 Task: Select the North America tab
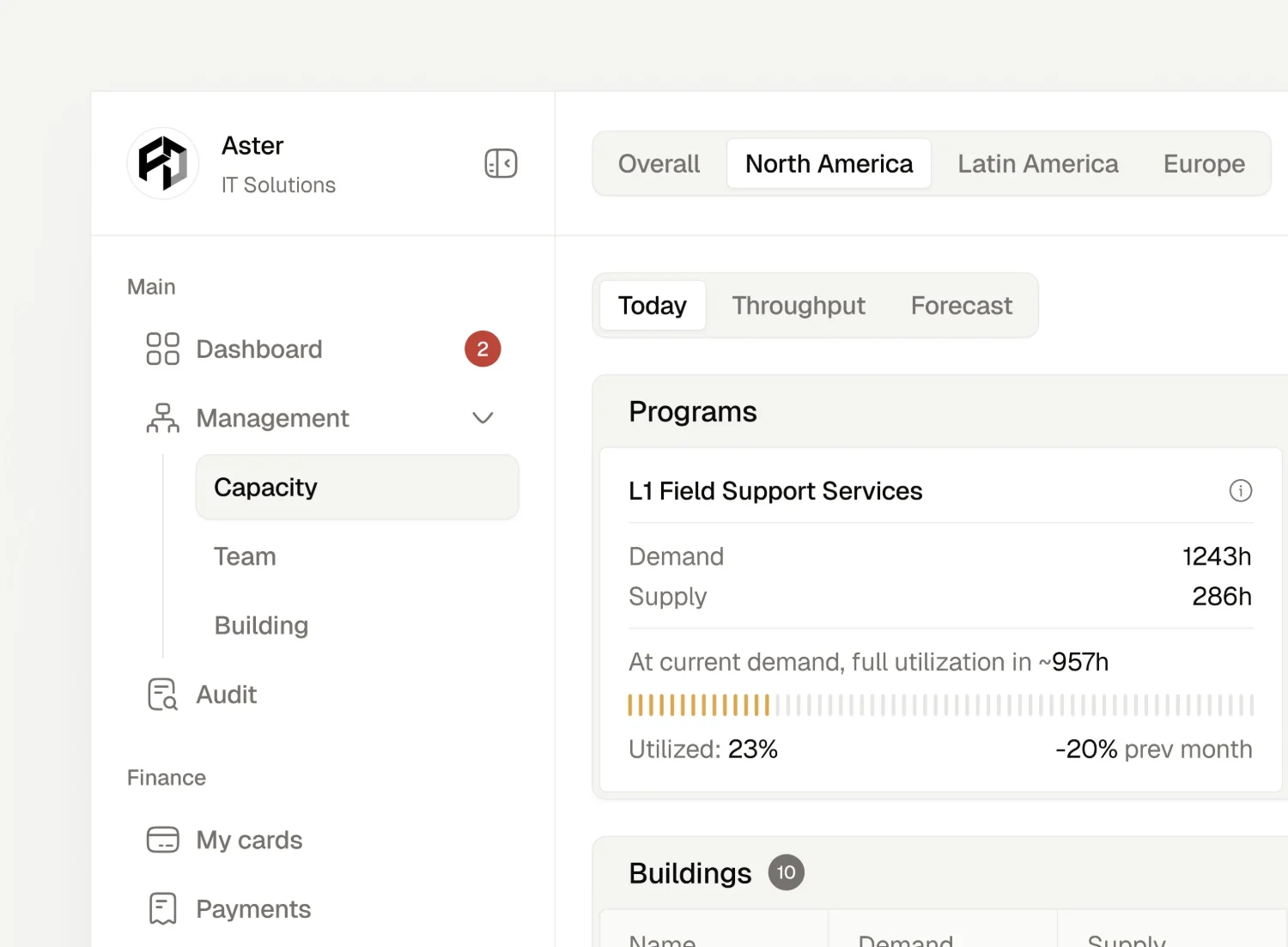click(x=829, y=164)
